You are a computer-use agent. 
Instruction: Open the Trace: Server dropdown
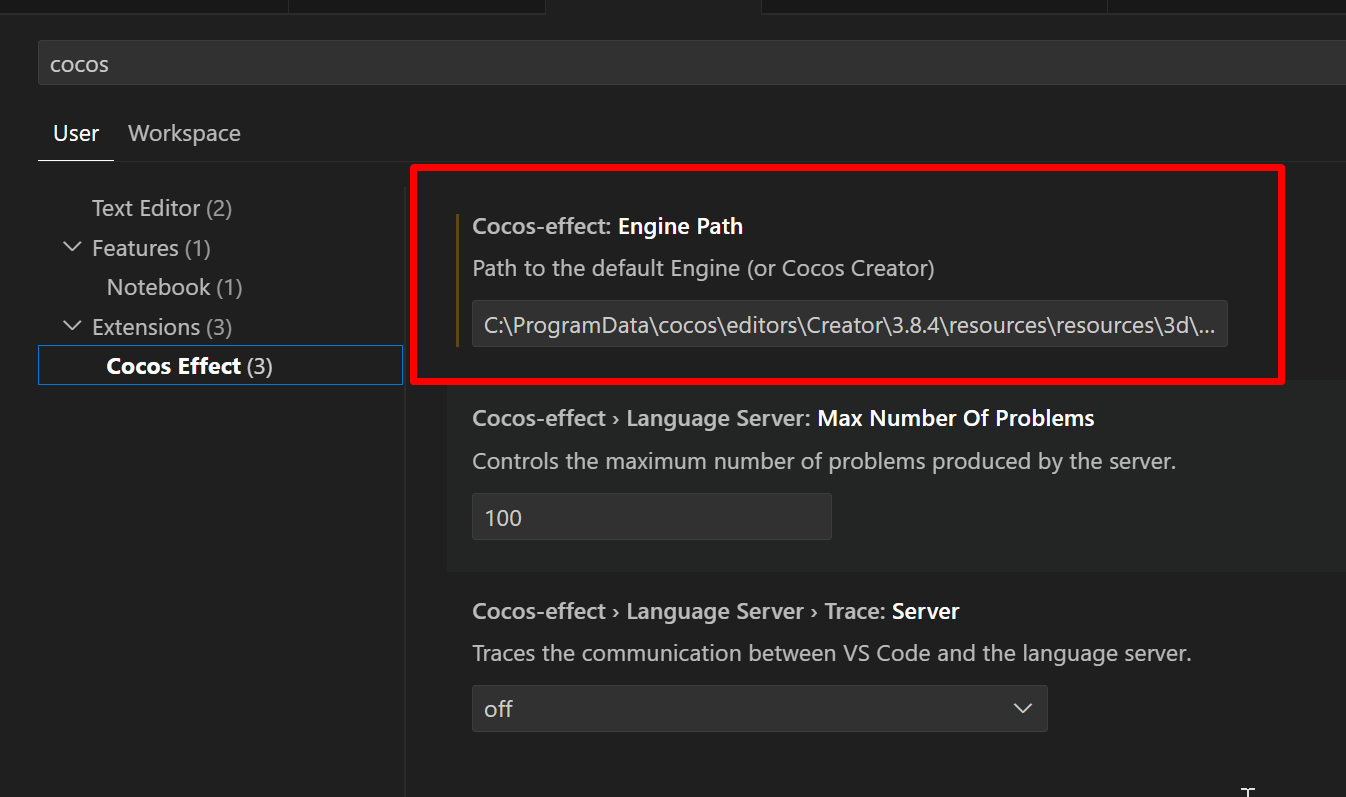click(760, 709)
